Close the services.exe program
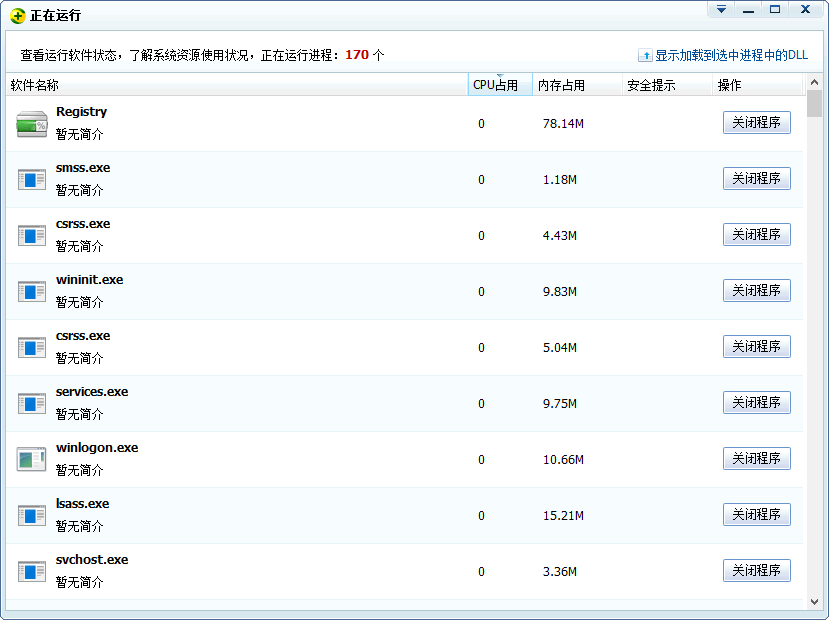The image size is (829, 620). click(757, 403)
